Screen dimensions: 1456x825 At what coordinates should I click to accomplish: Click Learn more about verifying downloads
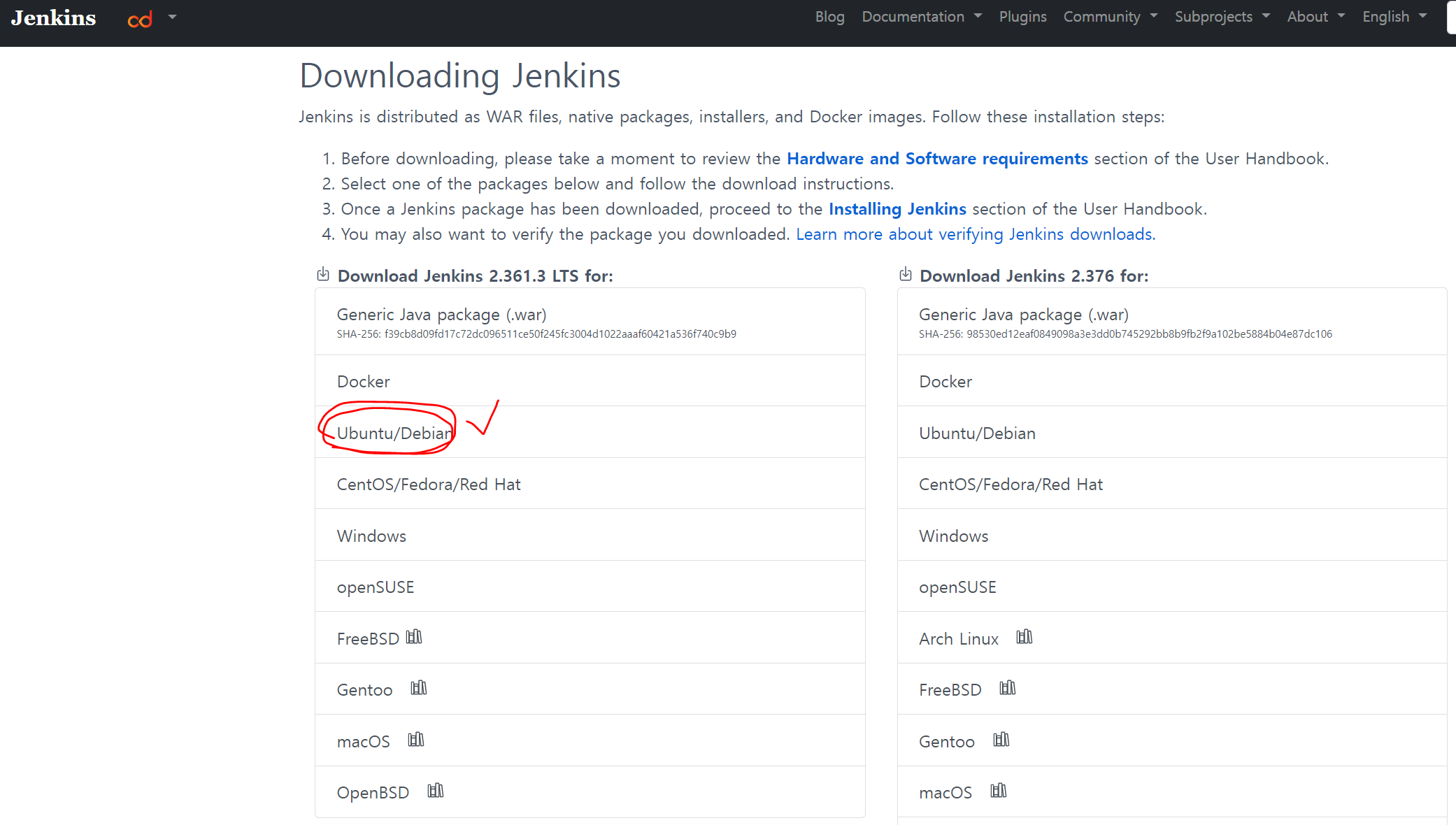(975, 234)
